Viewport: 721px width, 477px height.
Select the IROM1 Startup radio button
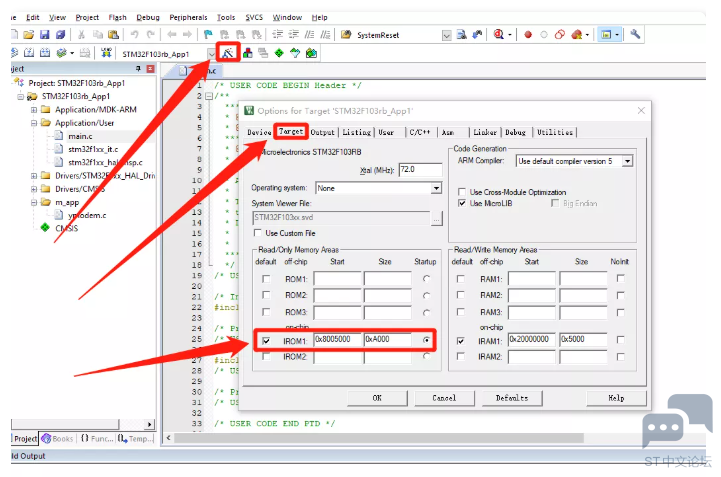[427, 340]
